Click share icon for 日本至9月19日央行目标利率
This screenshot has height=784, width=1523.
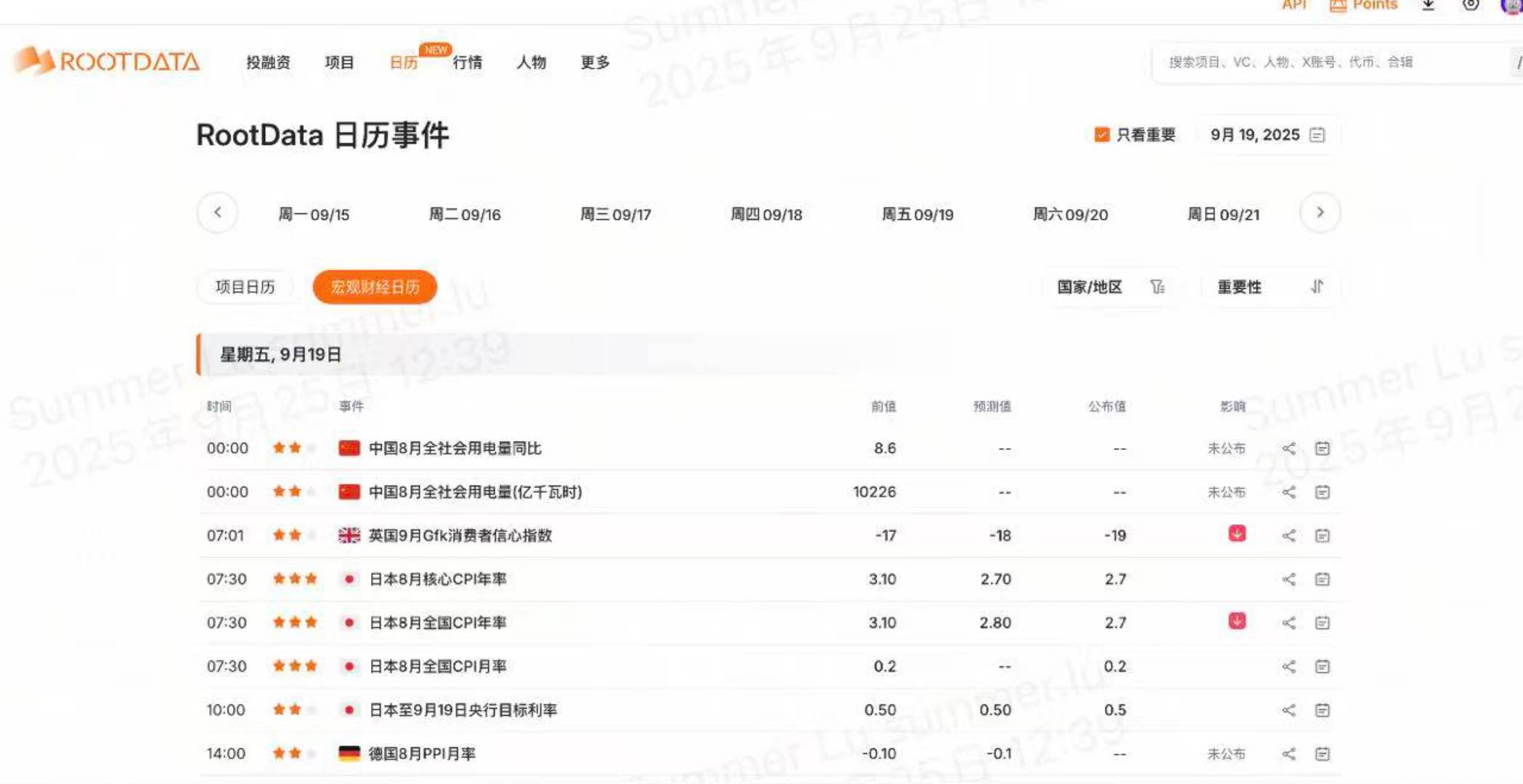pyautogui.click(x=1288, y=710)
